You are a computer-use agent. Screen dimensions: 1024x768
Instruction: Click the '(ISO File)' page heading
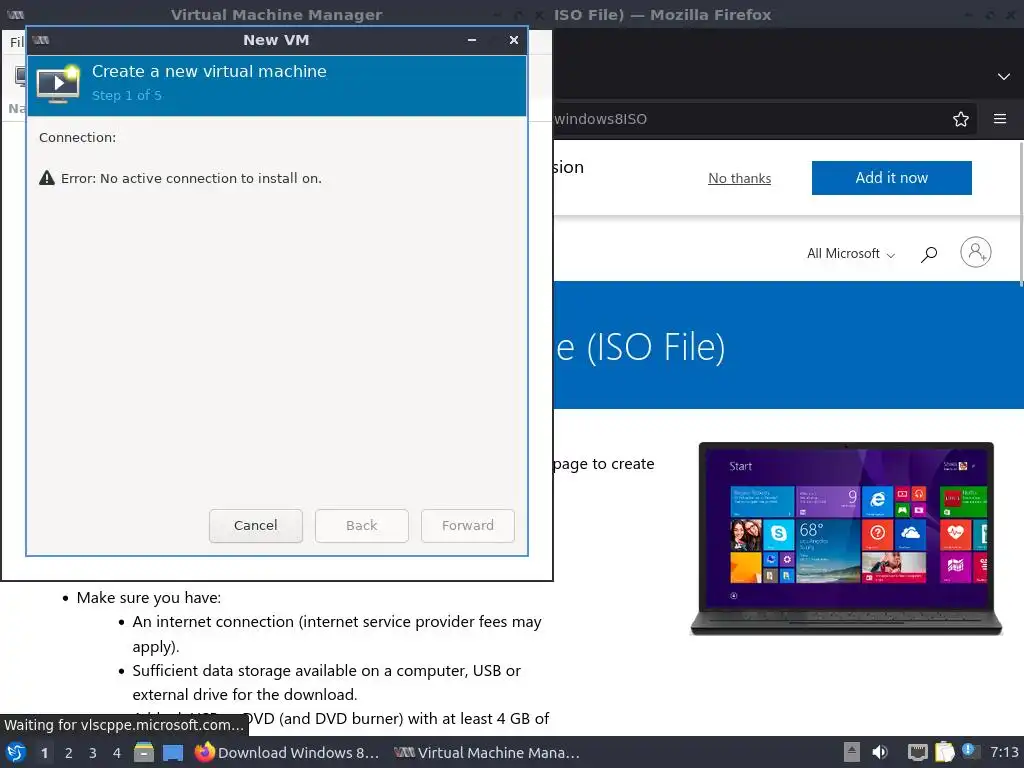656,347
